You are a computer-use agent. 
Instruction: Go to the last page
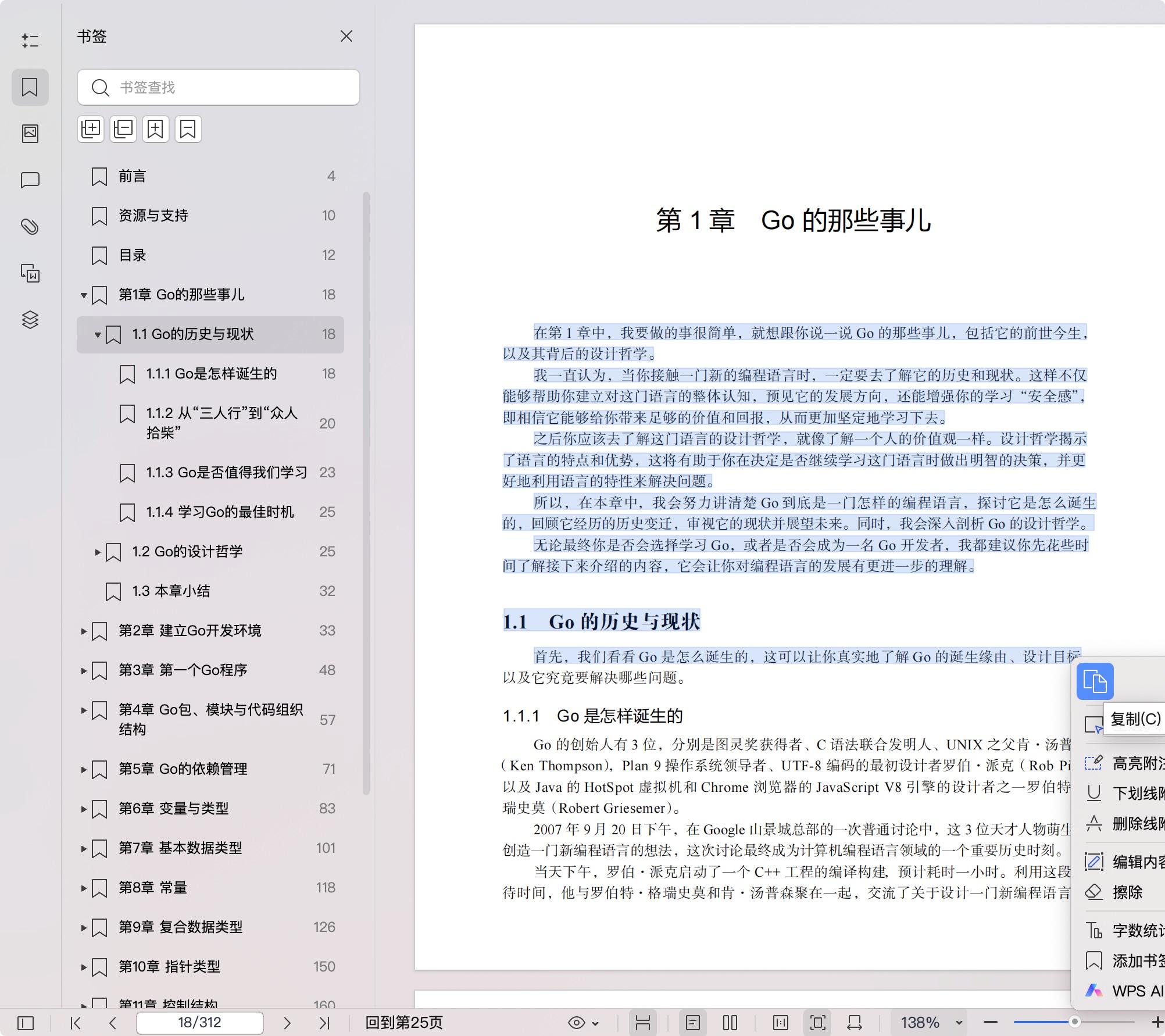coord(324,1023)
